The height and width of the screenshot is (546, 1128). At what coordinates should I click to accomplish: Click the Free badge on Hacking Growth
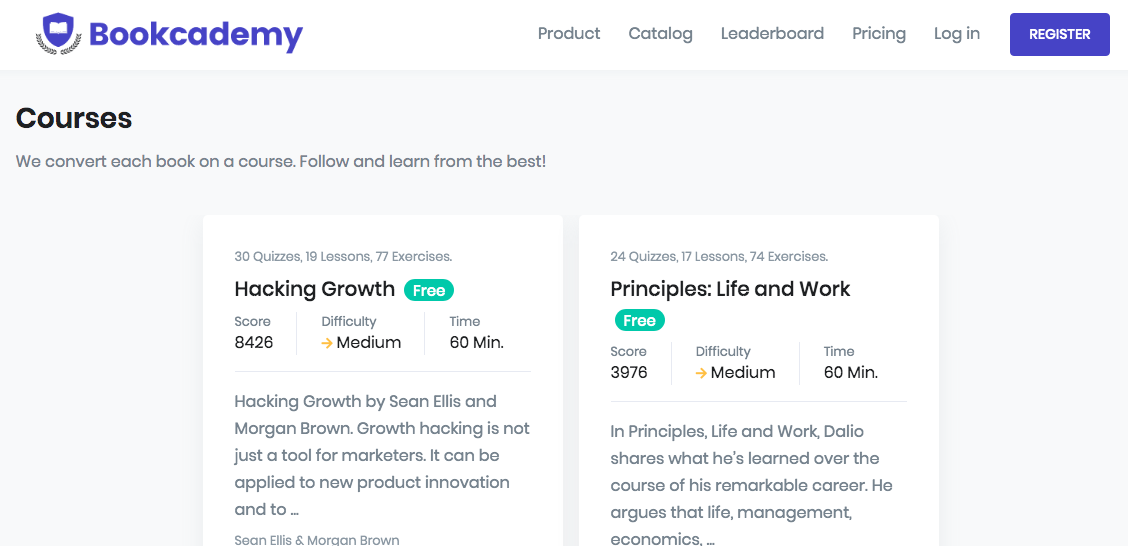(429, 290)
